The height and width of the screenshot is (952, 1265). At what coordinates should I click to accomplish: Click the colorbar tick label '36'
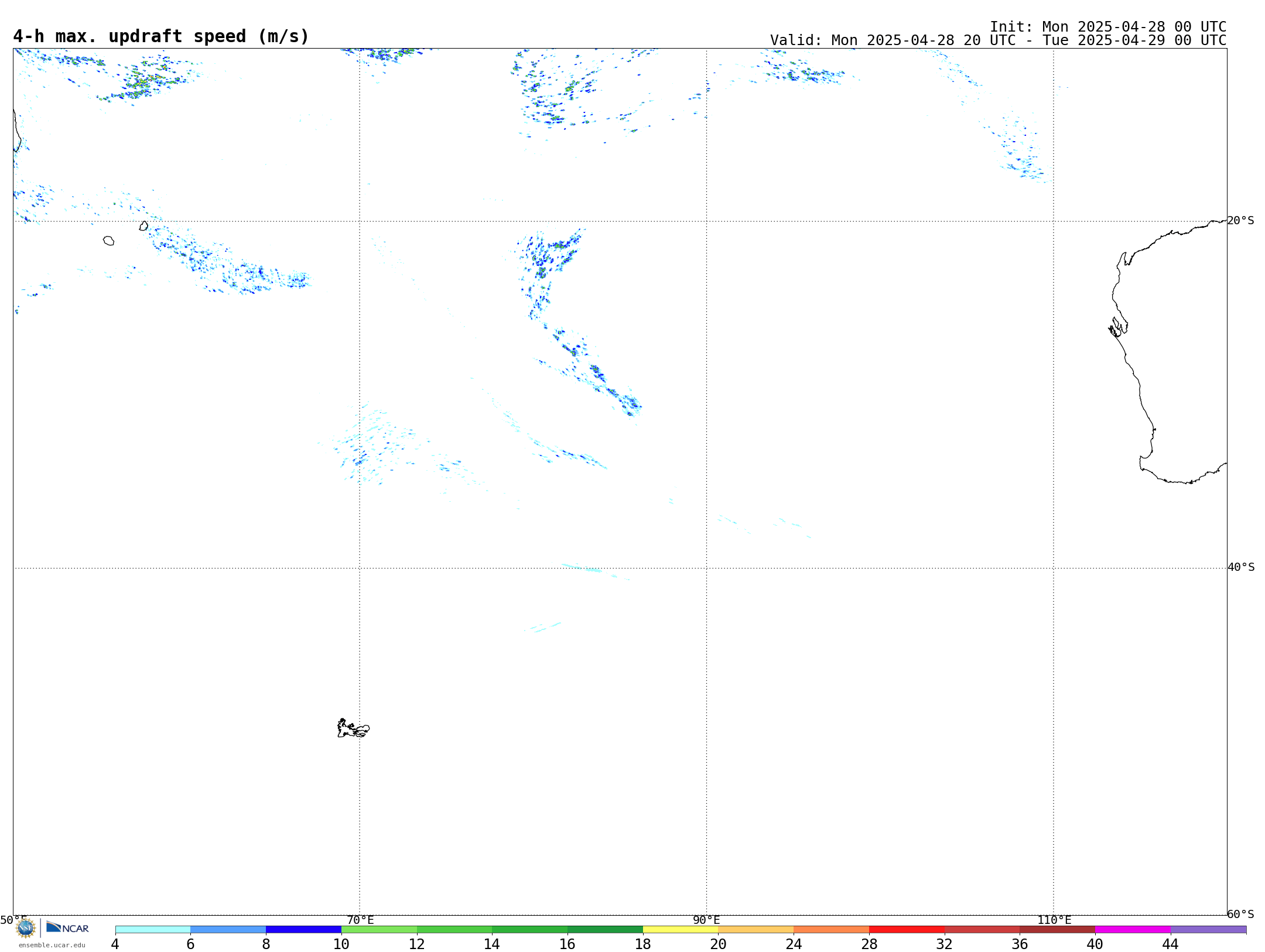pos(1020,944)
